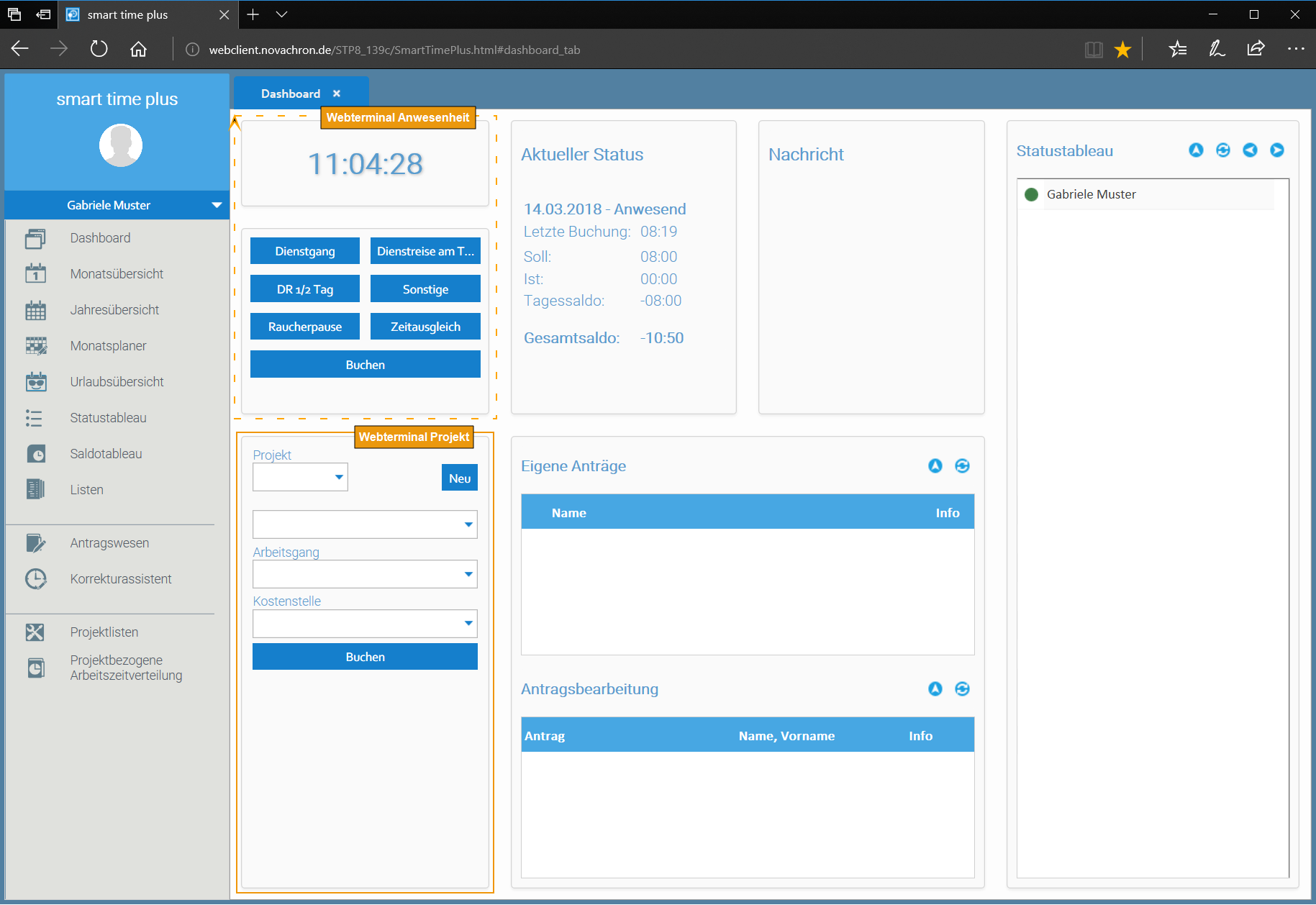
Task: Open browser reading view icon
Action: [1094, 50]
